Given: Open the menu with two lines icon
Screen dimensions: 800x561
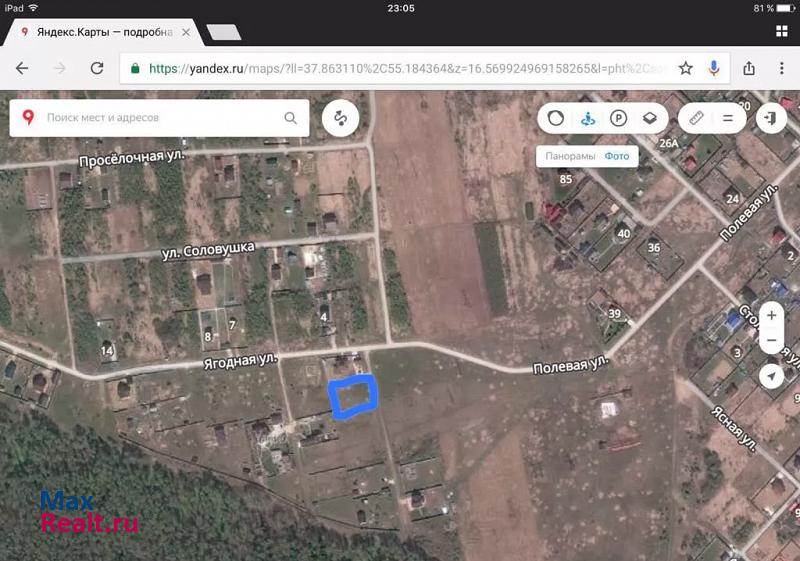Looking at the screenshot, I should pos(728,118).
